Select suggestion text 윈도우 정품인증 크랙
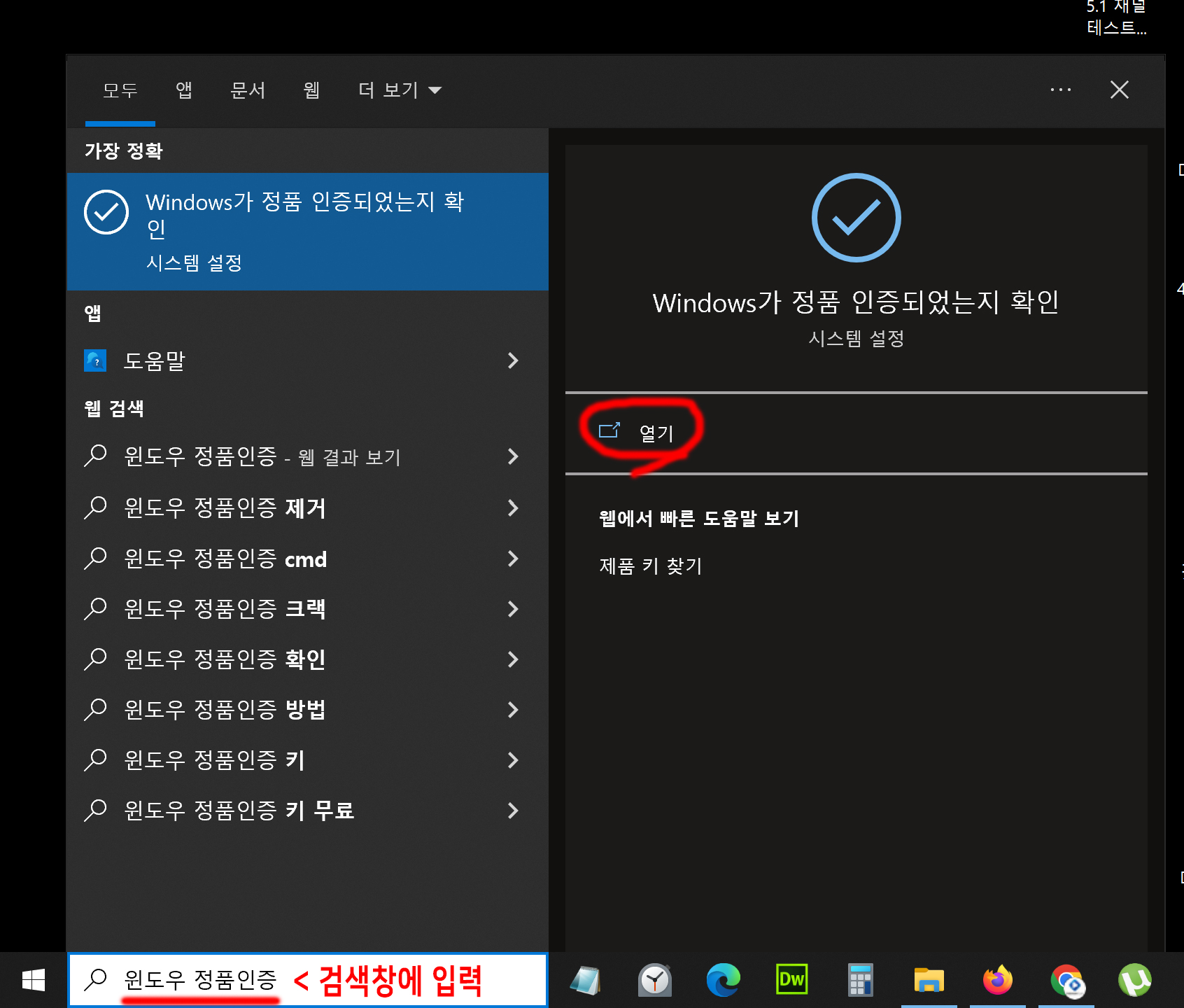 click(x=225, y=609)
